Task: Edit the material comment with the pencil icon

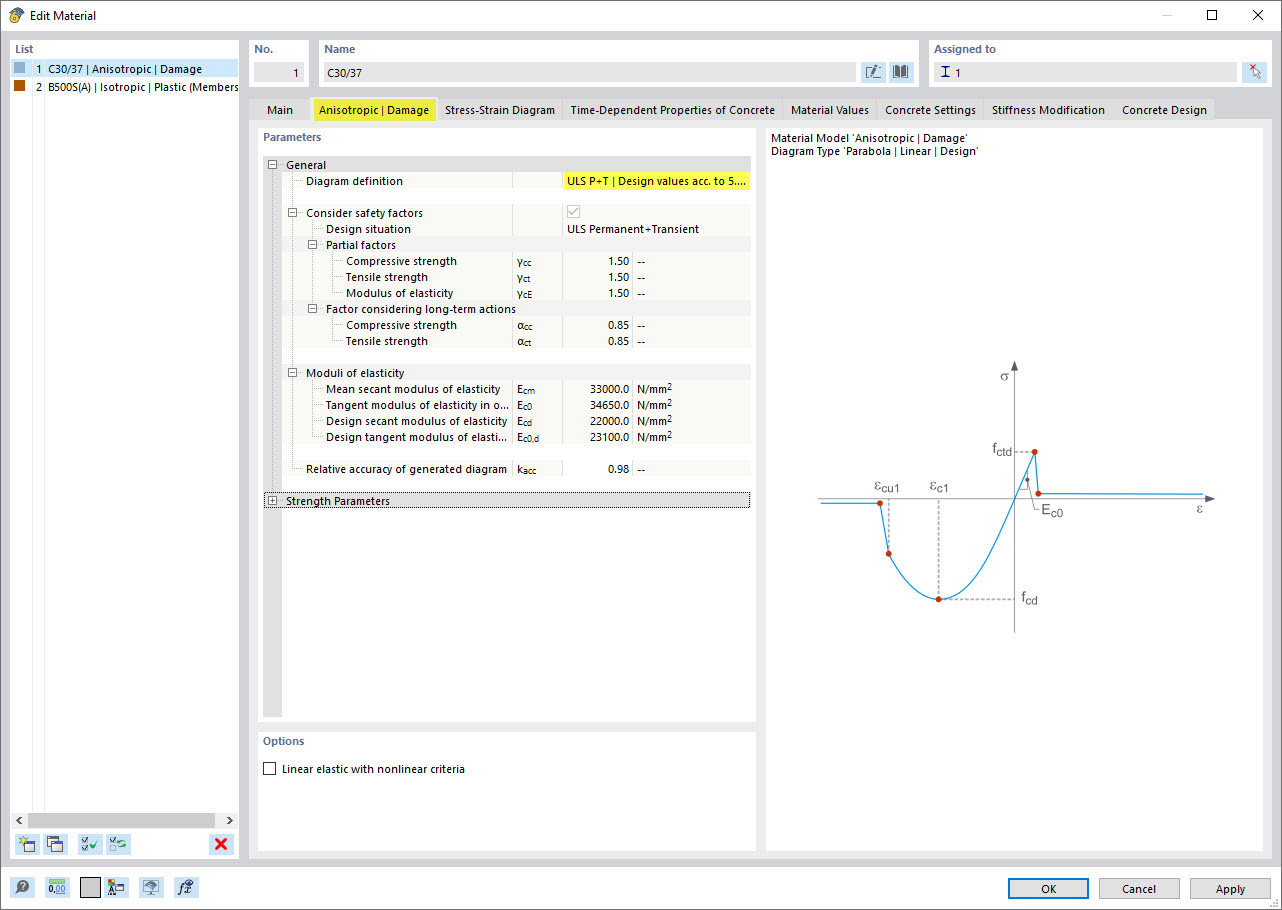Action: [x=872, y=71]
